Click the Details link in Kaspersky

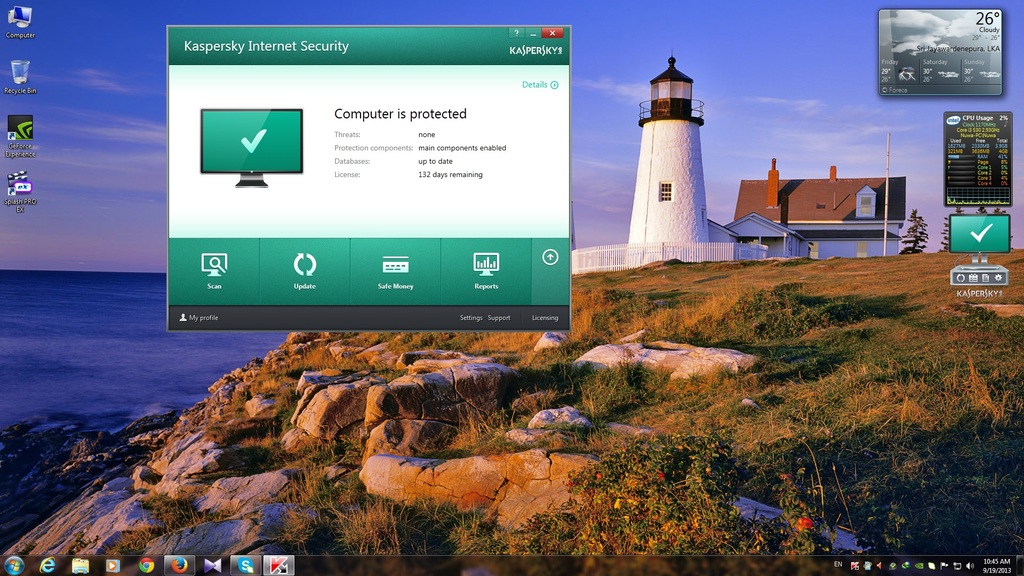540,84
